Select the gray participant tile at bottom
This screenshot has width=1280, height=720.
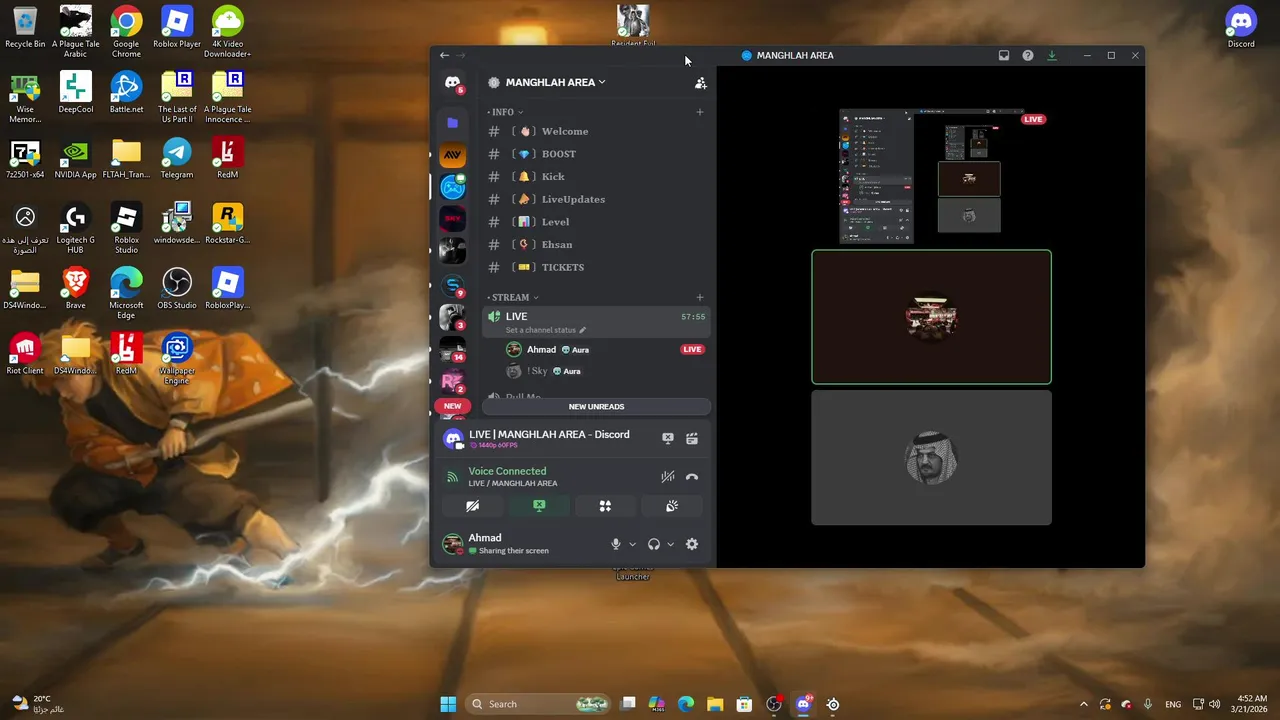(931, 457)
